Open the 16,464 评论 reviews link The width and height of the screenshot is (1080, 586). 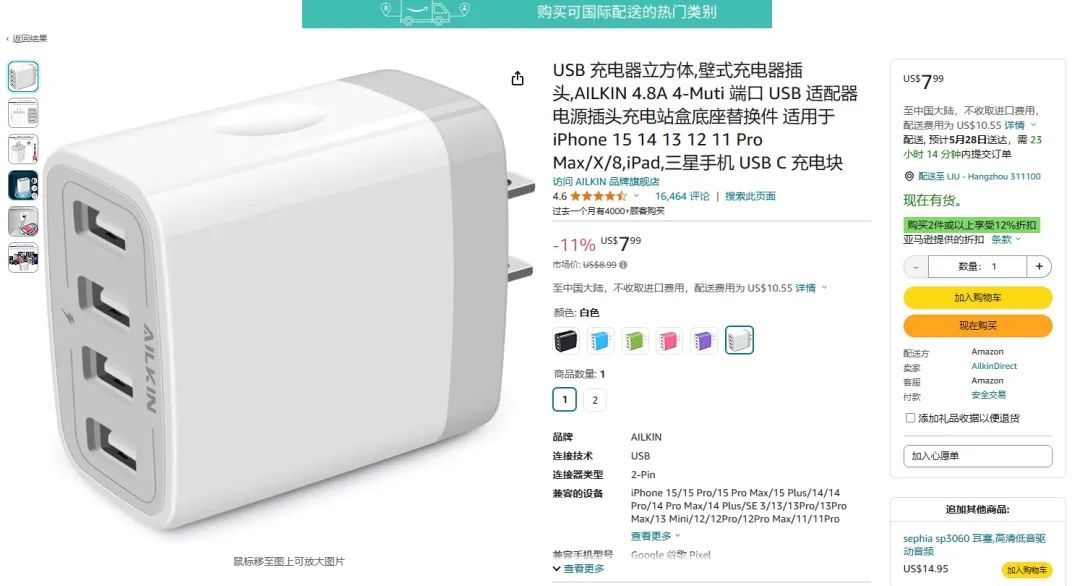point(682,196)
